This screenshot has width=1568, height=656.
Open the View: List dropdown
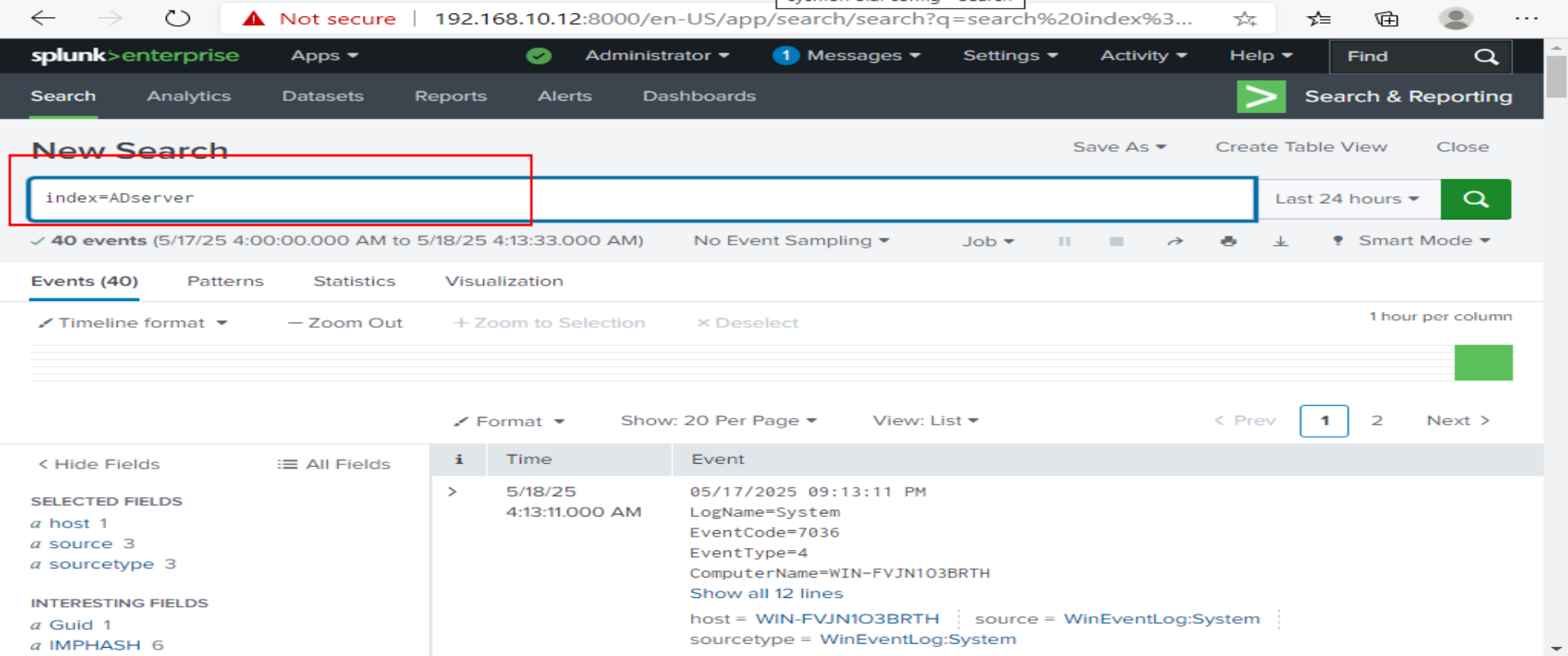[x=925, y=420]
